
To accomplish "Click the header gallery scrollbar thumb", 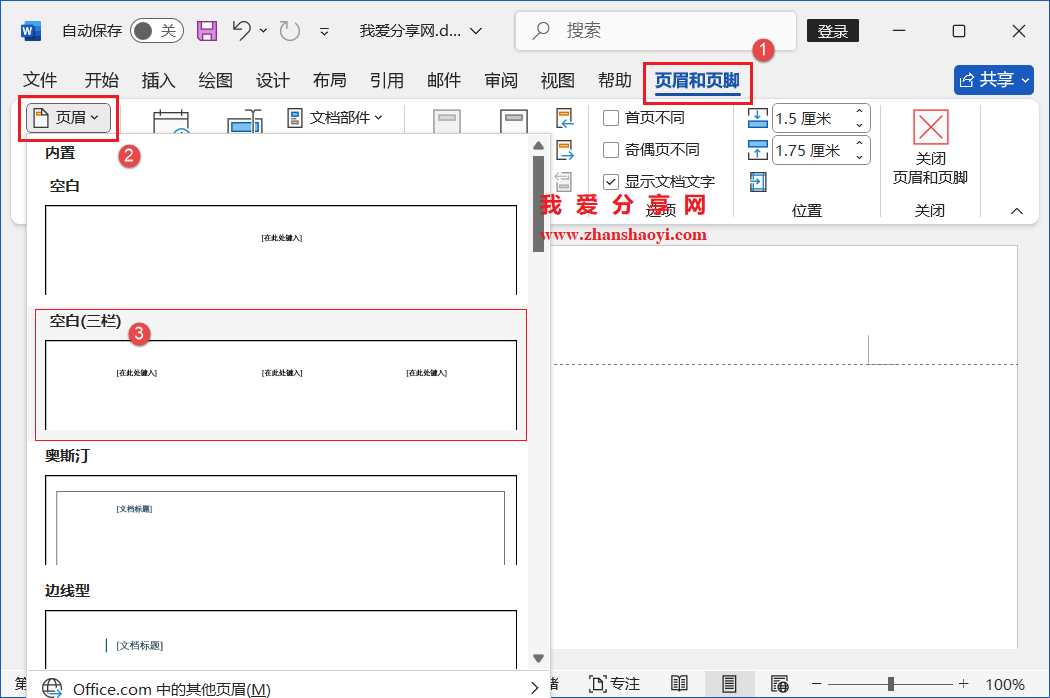I will [538, 204].
